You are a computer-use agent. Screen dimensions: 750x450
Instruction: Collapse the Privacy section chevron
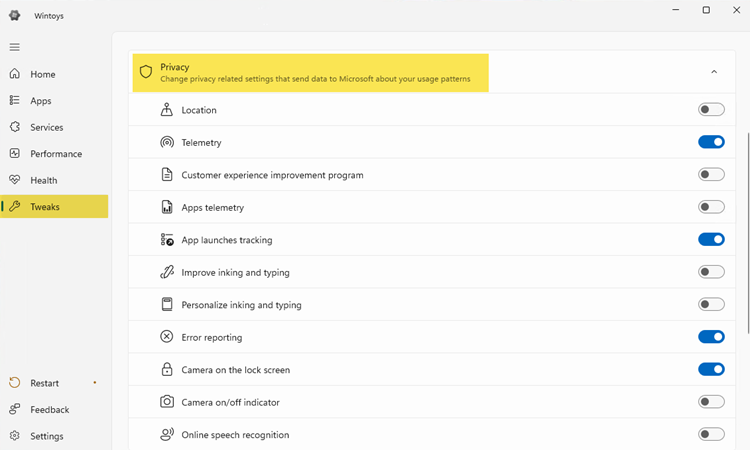click(714, 72)
